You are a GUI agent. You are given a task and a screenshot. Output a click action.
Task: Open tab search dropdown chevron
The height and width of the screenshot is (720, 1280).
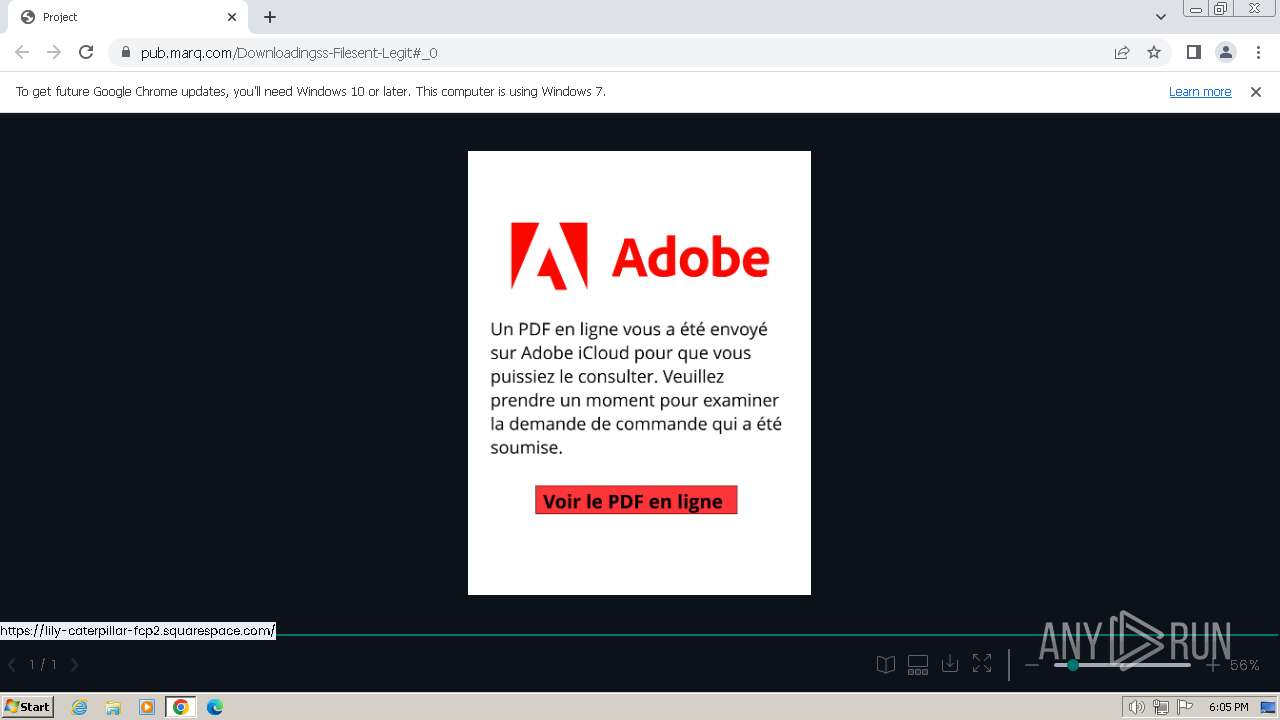coord(1161,17)
